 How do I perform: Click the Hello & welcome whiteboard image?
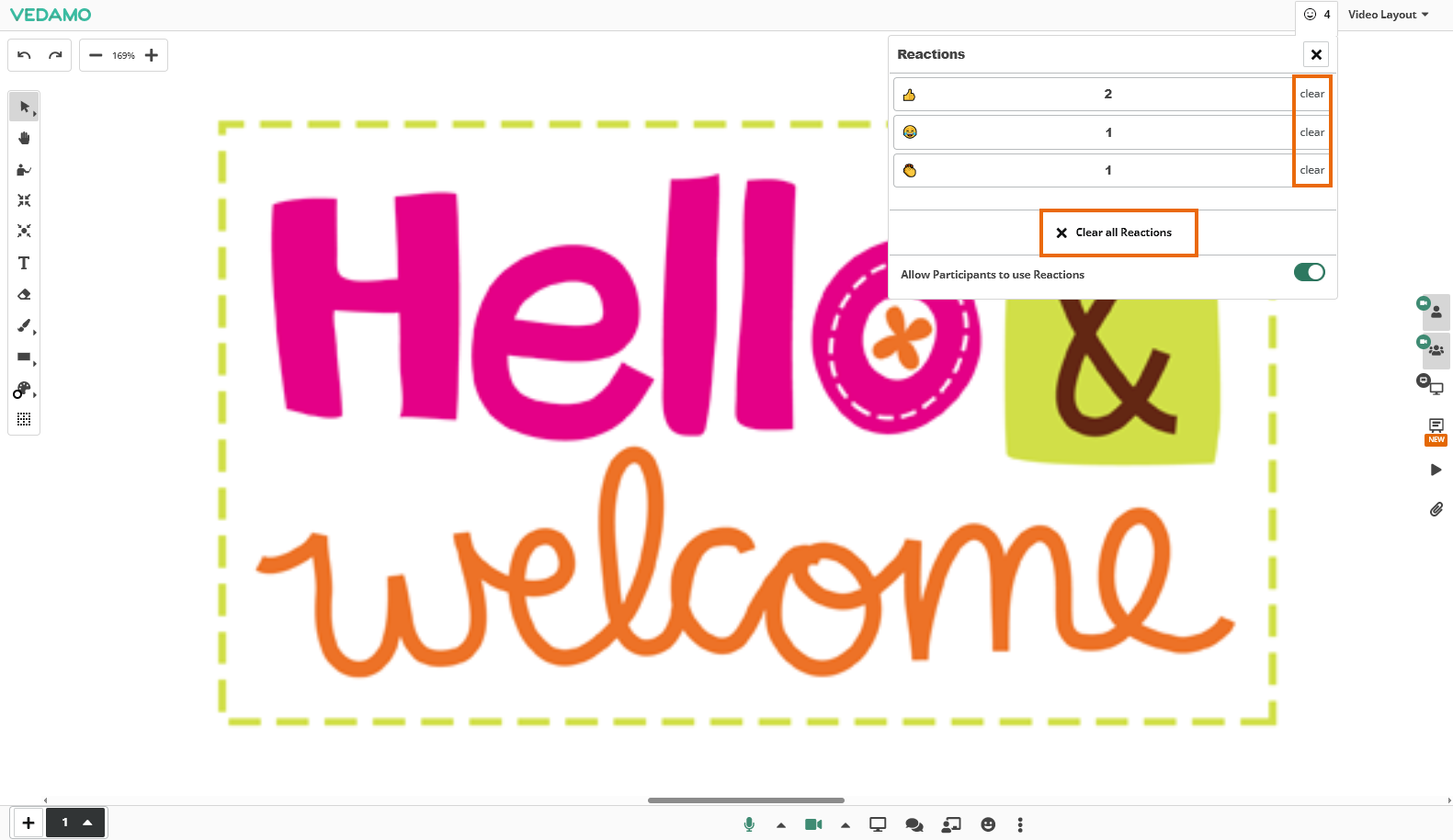pyautogui.click(x=746, y=423)
